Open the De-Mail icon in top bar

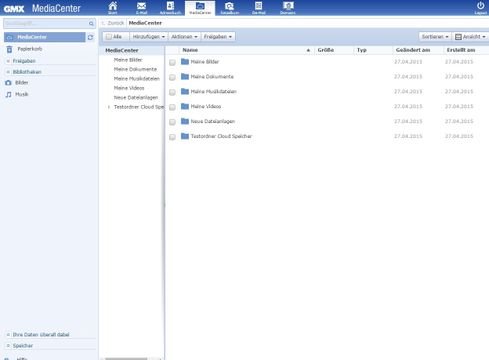pos(258,6)
